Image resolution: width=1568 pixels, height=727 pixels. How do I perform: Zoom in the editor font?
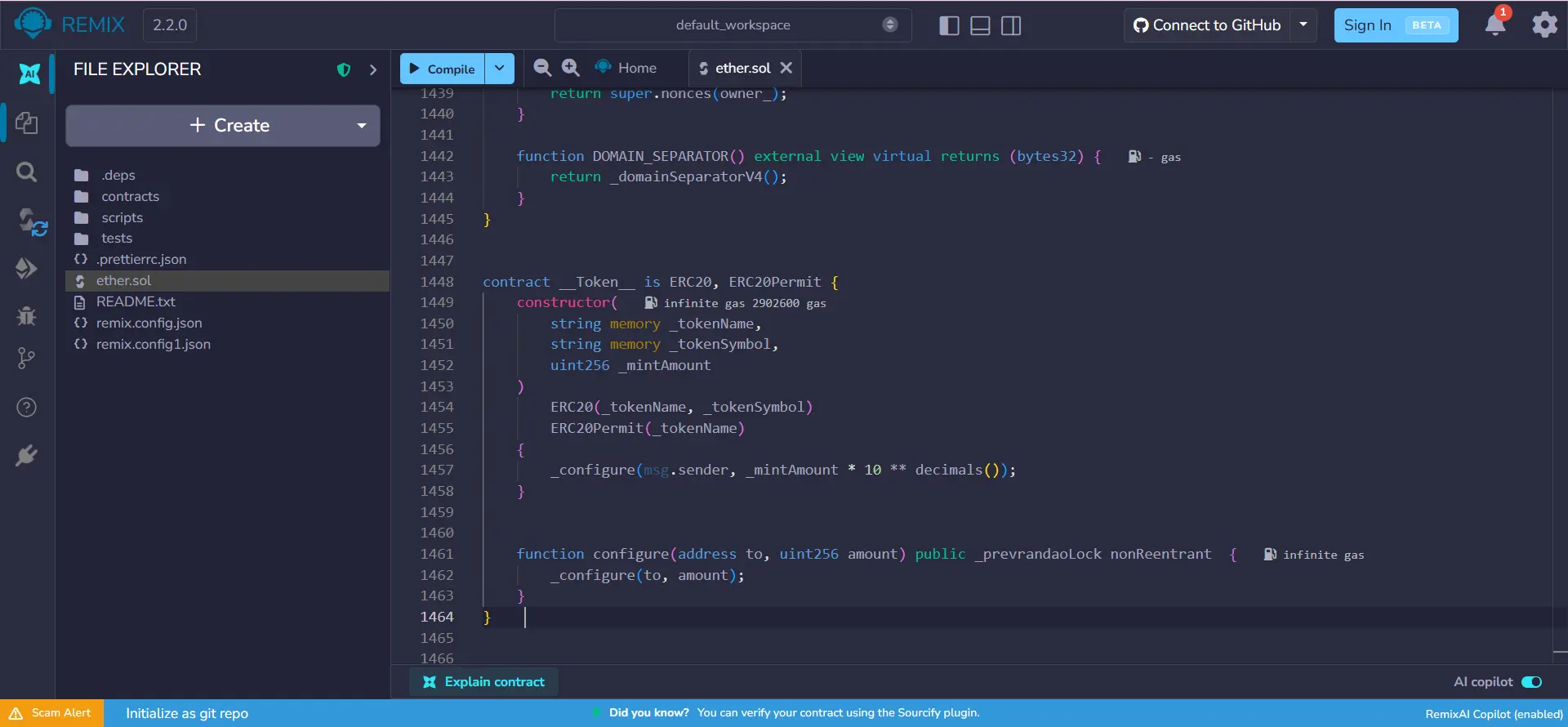point(571,68)
